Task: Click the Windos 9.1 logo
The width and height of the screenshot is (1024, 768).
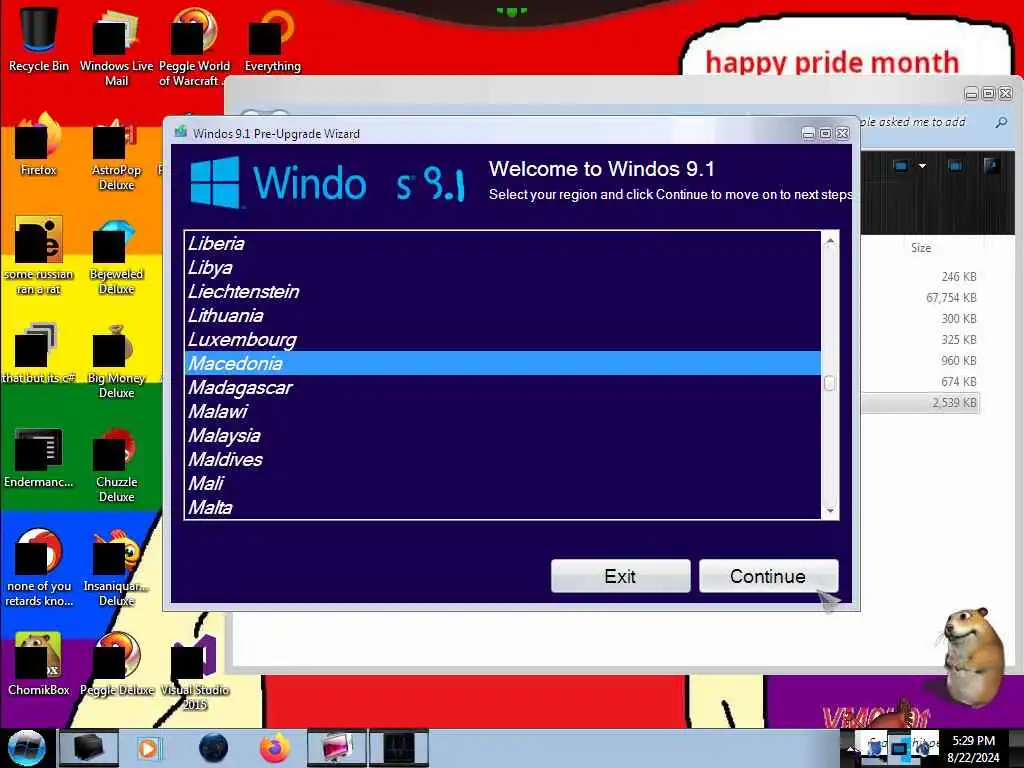Action: (x=327, y=182)
